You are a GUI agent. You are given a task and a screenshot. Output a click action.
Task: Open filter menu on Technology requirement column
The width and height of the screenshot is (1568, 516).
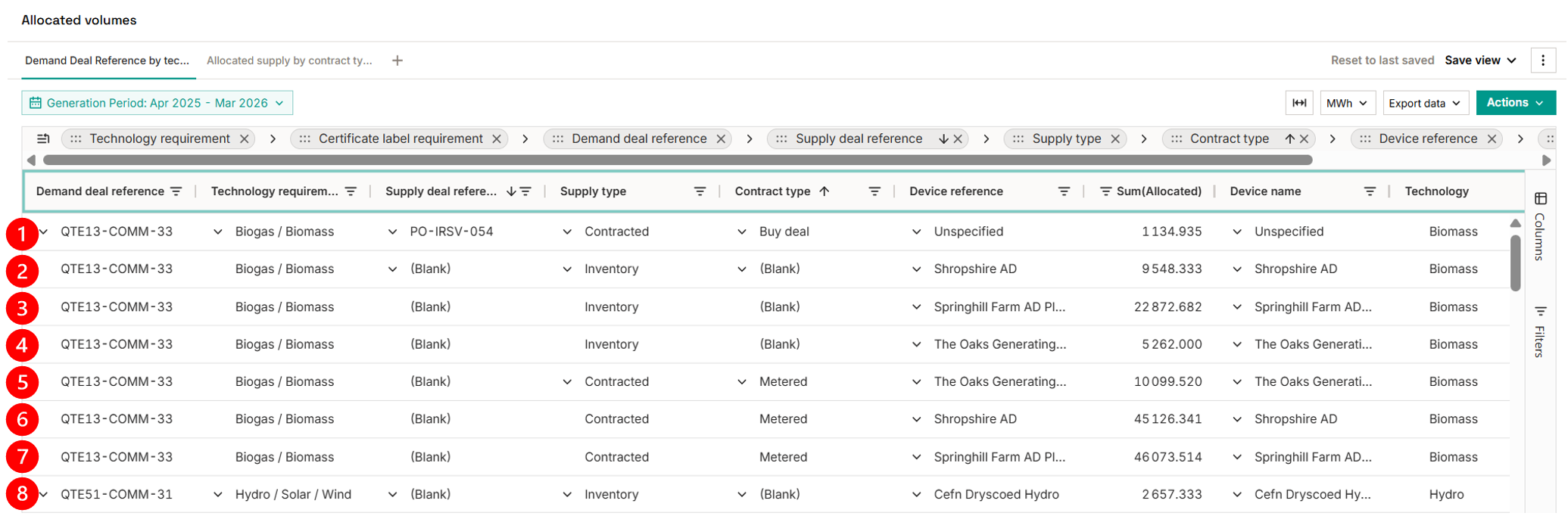[351, 191]
